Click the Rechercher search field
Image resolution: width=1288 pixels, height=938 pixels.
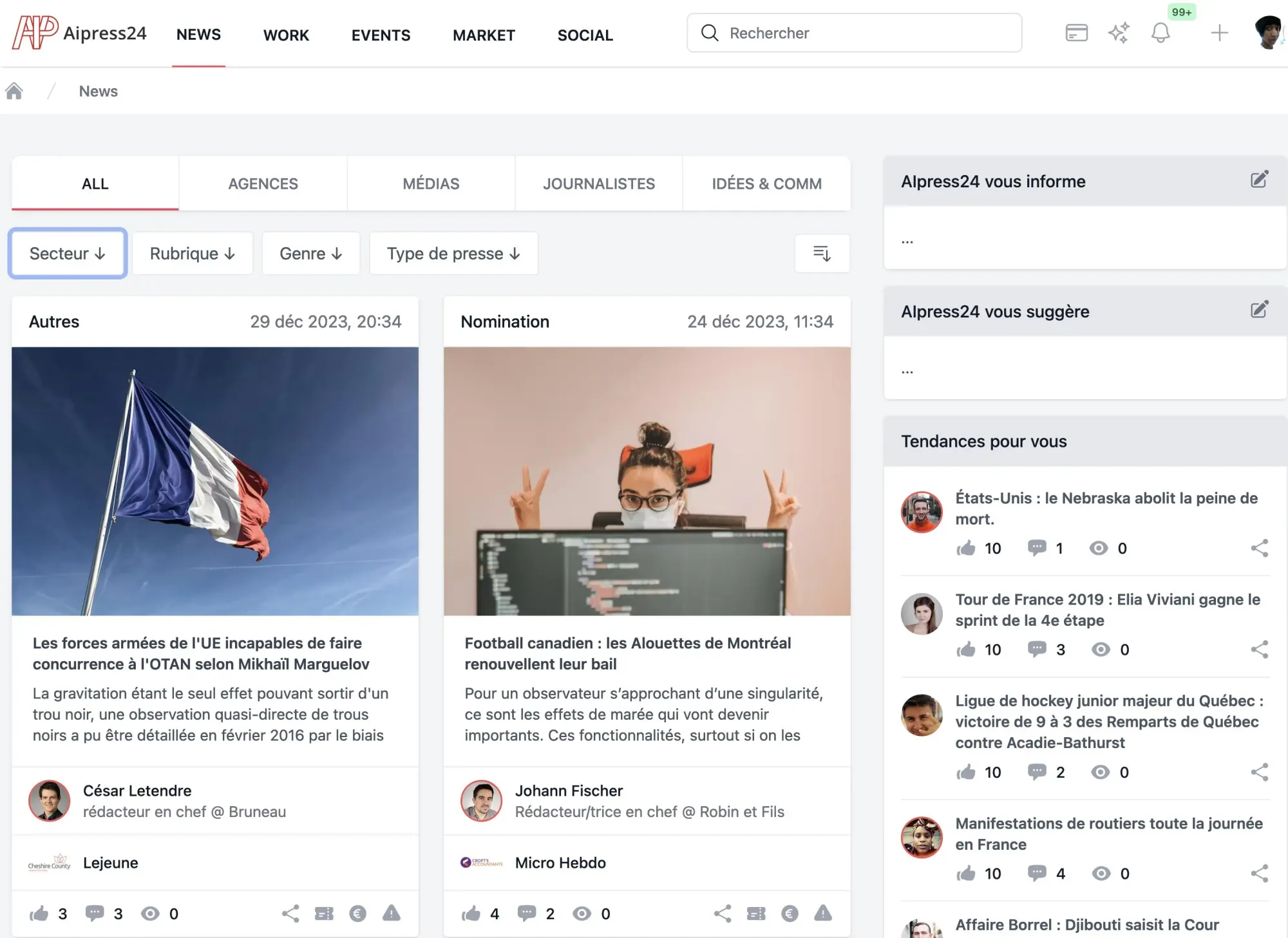[854, 33]
